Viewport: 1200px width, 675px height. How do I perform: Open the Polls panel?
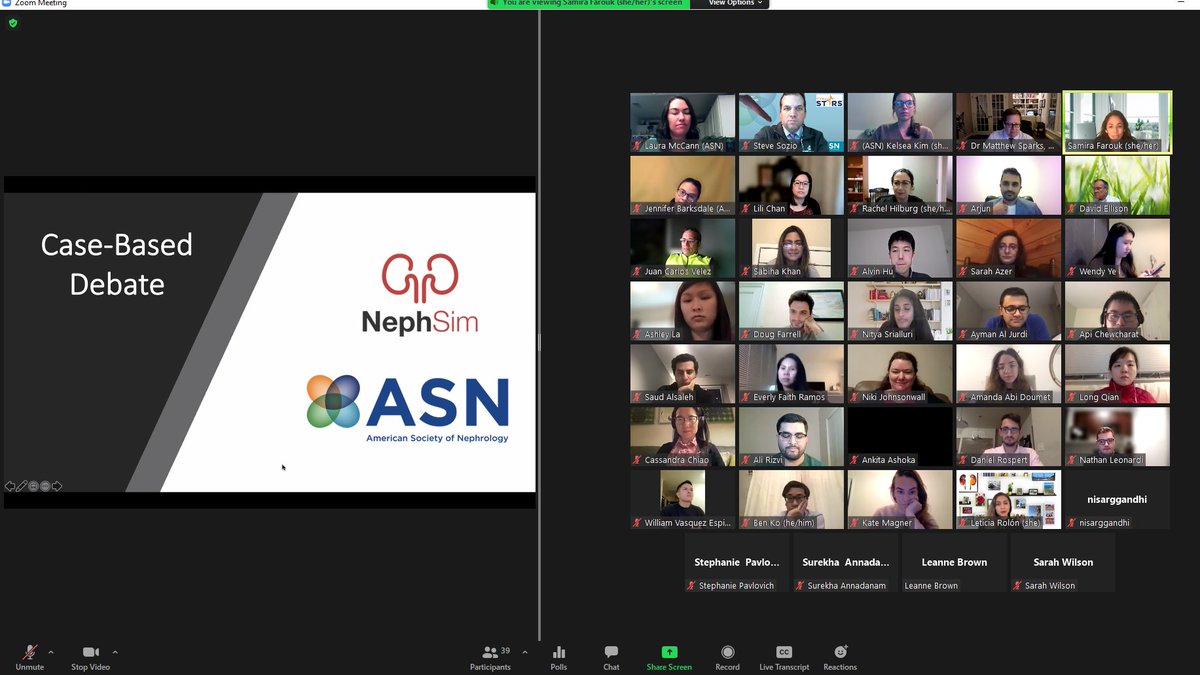coord(559,657)
